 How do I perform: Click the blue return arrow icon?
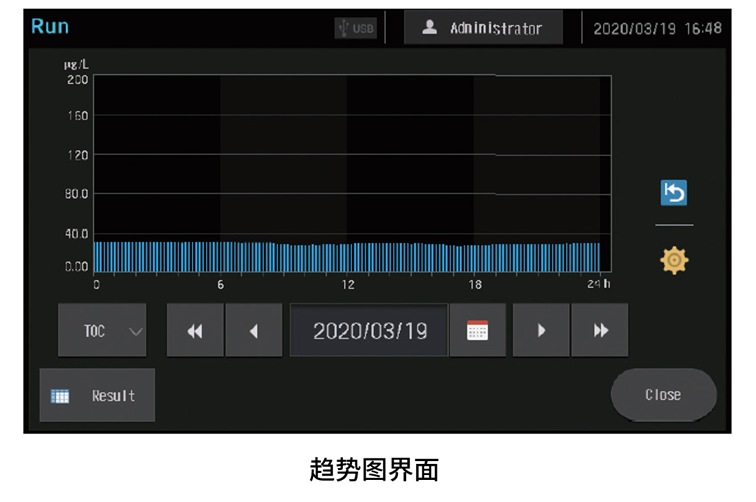tap(674, 193)
